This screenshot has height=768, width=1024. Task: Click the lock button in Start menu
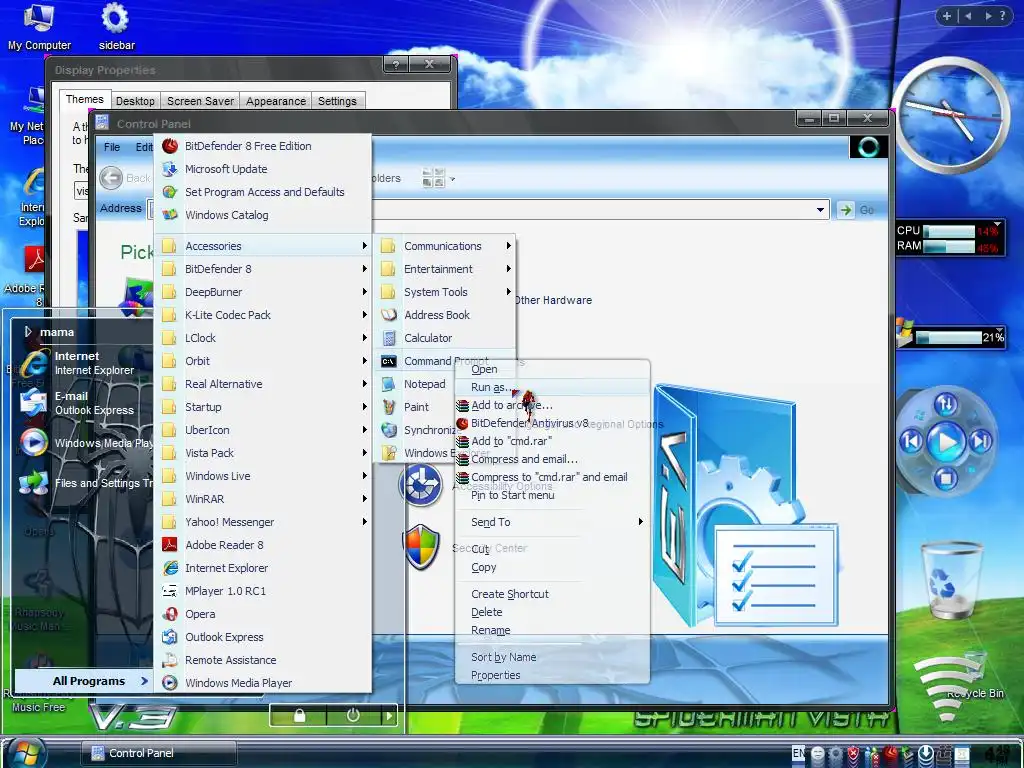(x=299, y=716)
